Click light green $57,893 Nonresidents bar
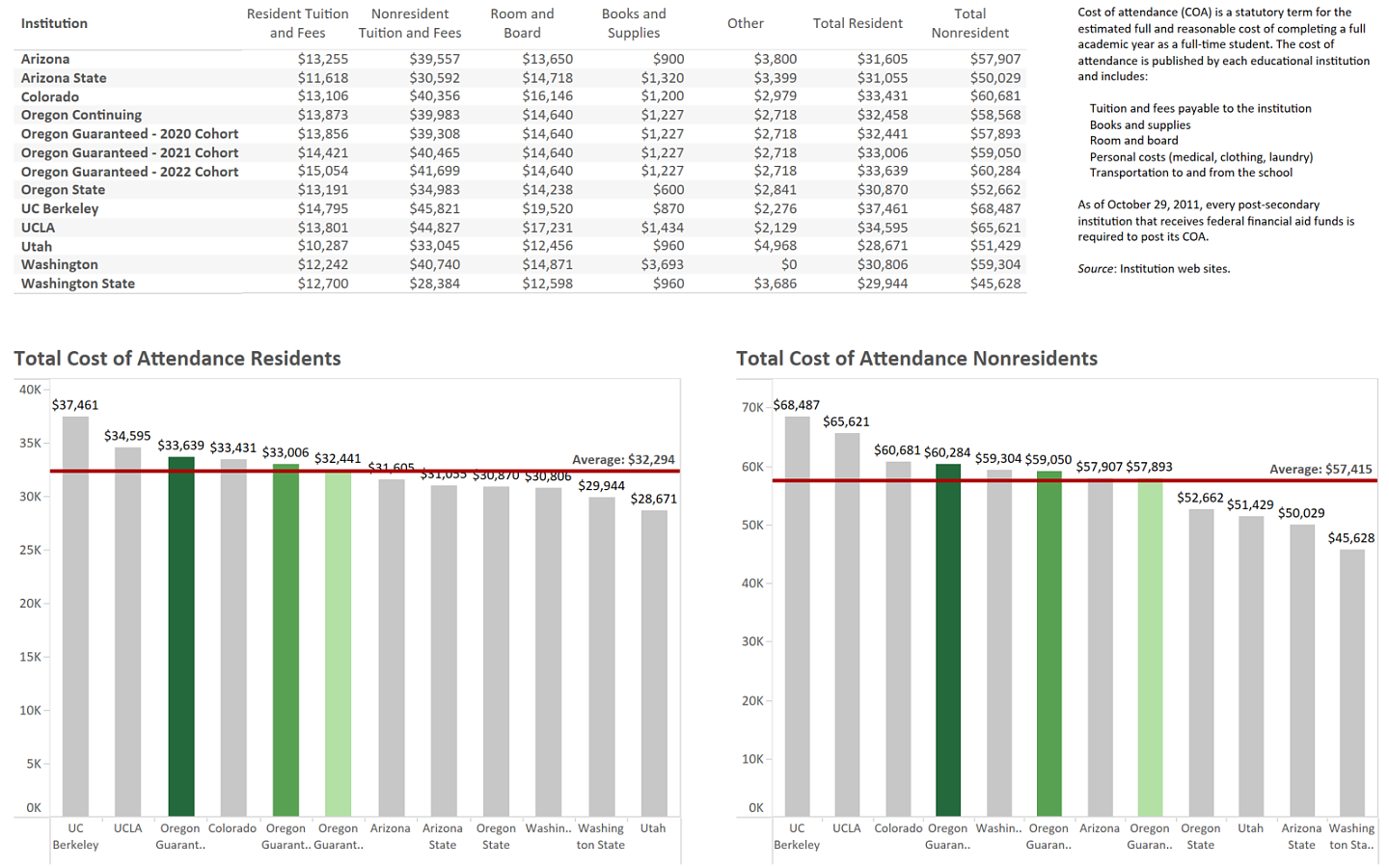The image size is (1389, 868). [1150, 647]
